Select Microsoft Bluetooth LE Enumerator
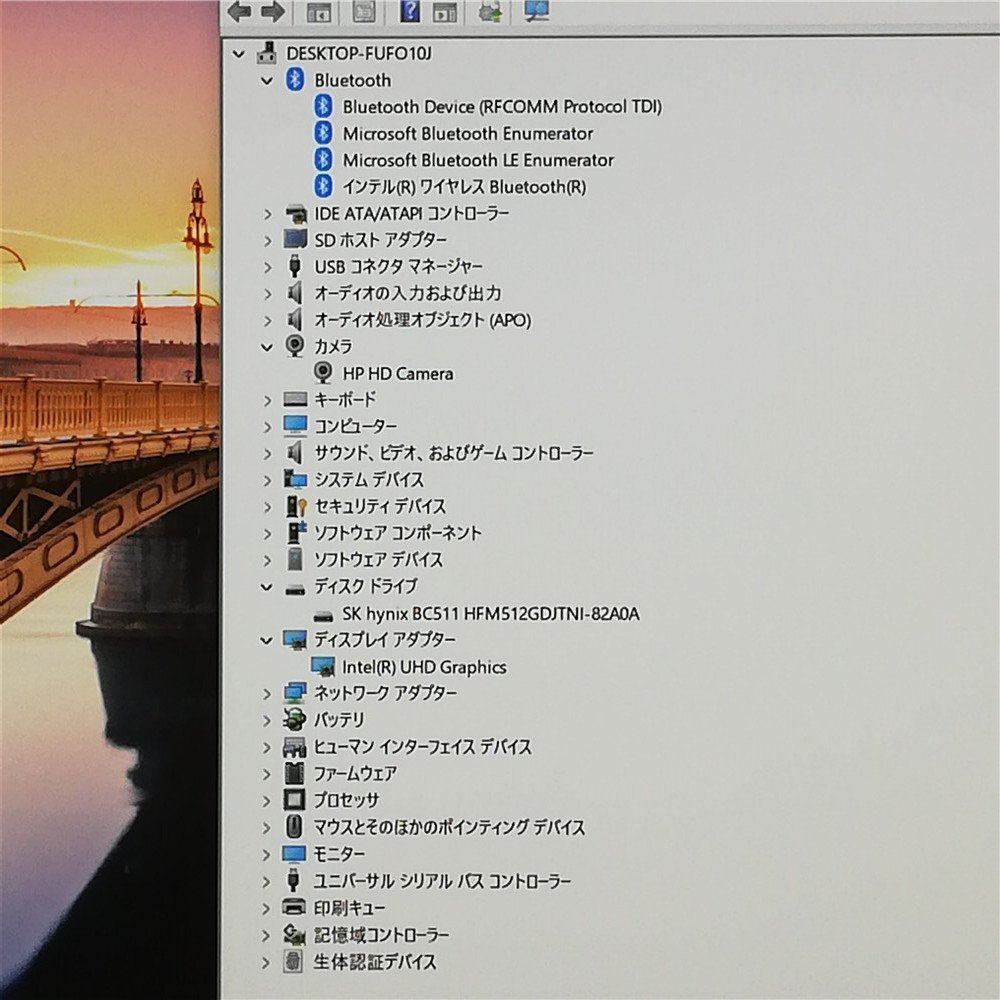The image size is (1000, 1000). tap(478, 160)
